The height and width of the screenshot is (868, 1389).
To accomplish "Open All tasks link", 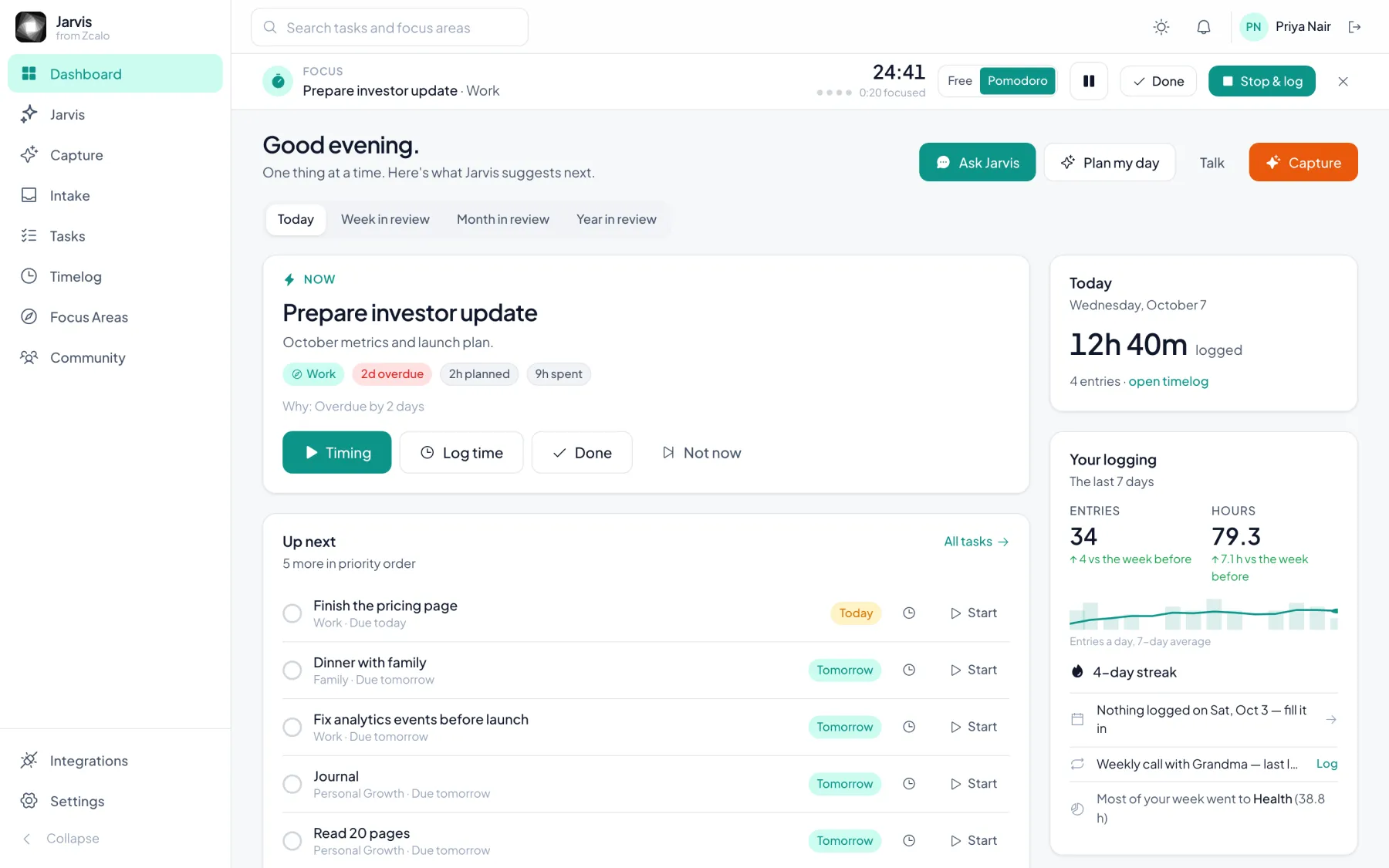I will 976,542.
